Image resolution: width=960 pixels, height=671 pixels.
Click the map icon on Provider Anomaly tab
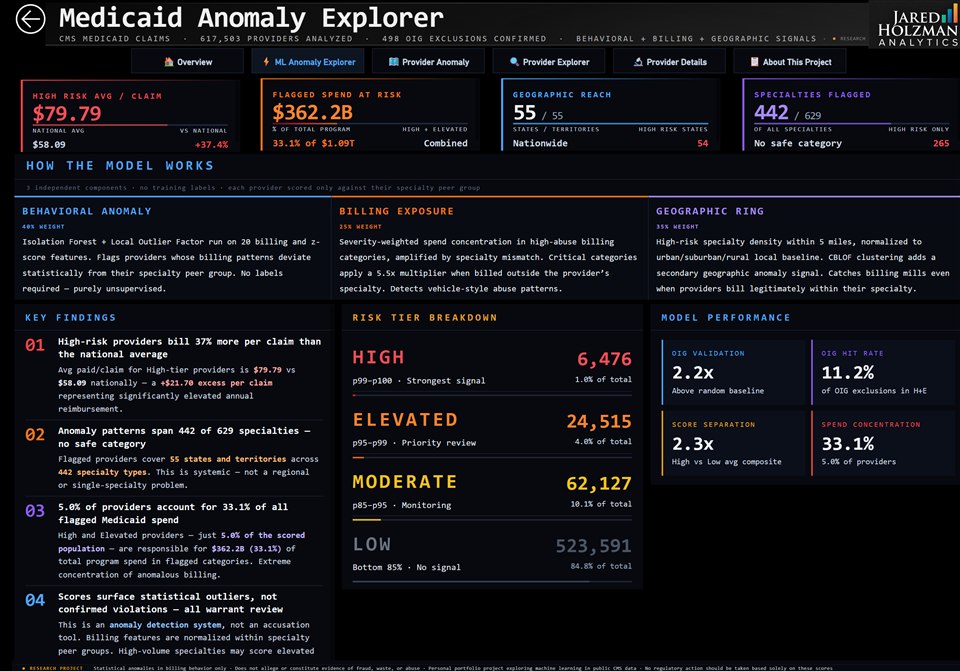pos(394,62)
